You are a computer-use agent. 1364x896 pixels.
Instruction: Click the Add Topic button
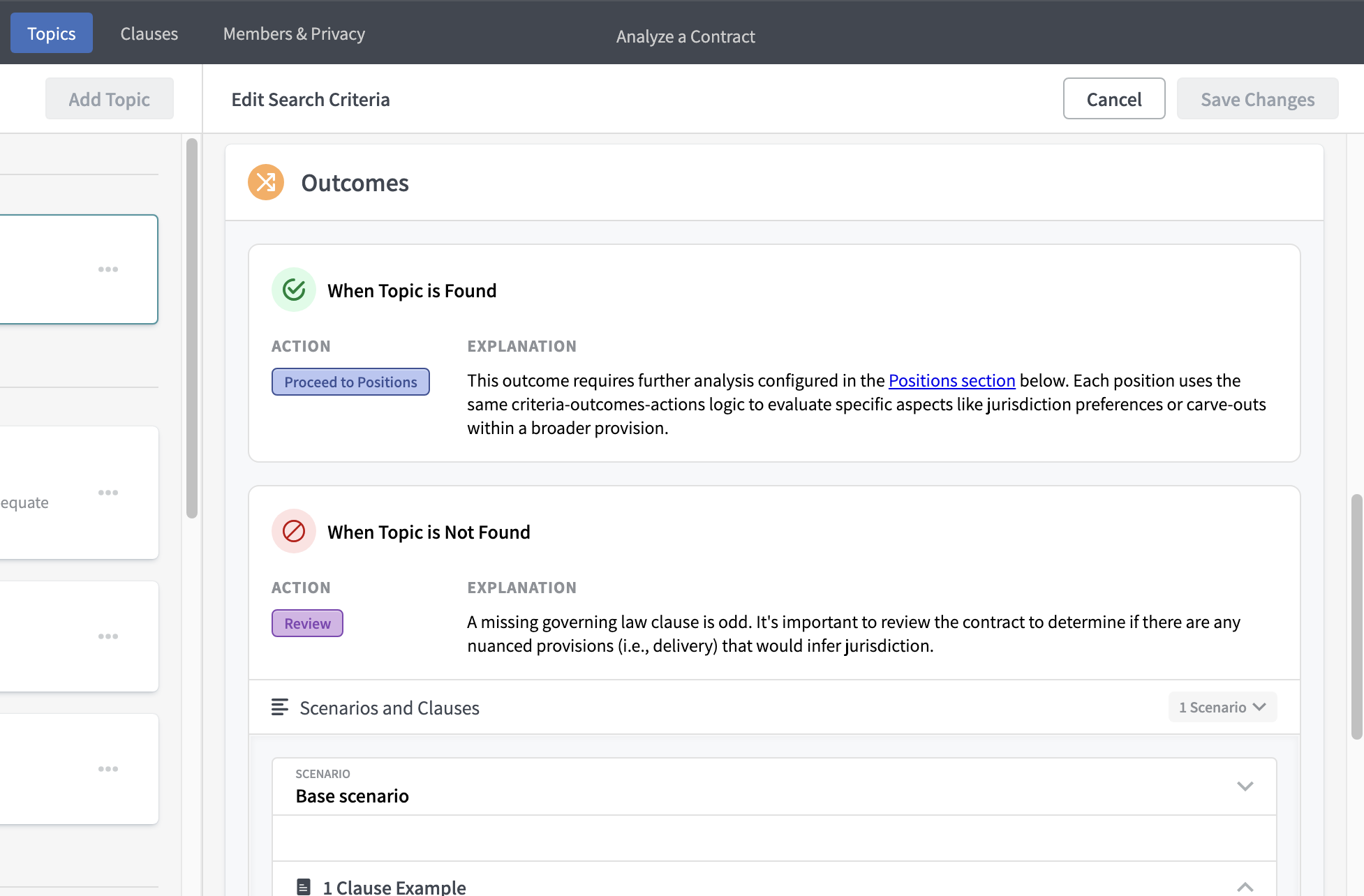coord(110,98)
